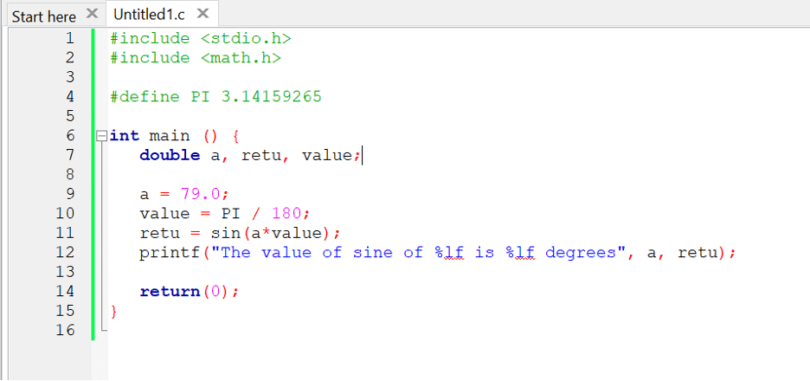
Task: Click the 'degrees' word in printf string
Action: click(581, 253)
